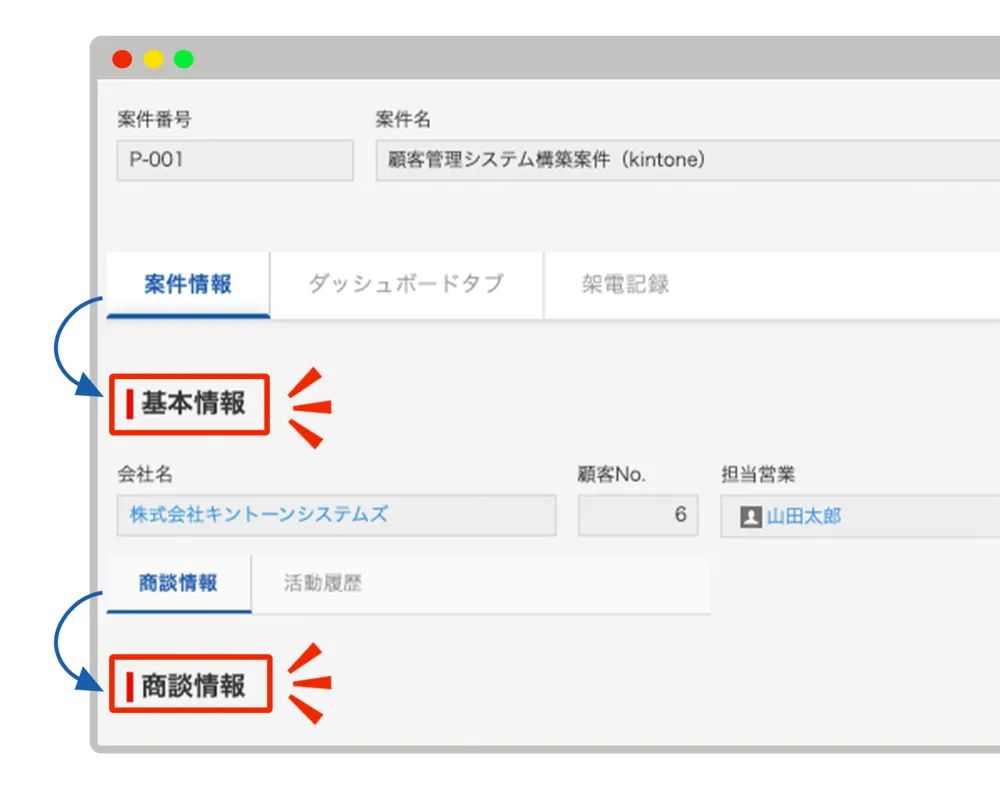The image size is (1000, 794).
Task: Click the yellow minimize window button
Action: click(153, 59)
